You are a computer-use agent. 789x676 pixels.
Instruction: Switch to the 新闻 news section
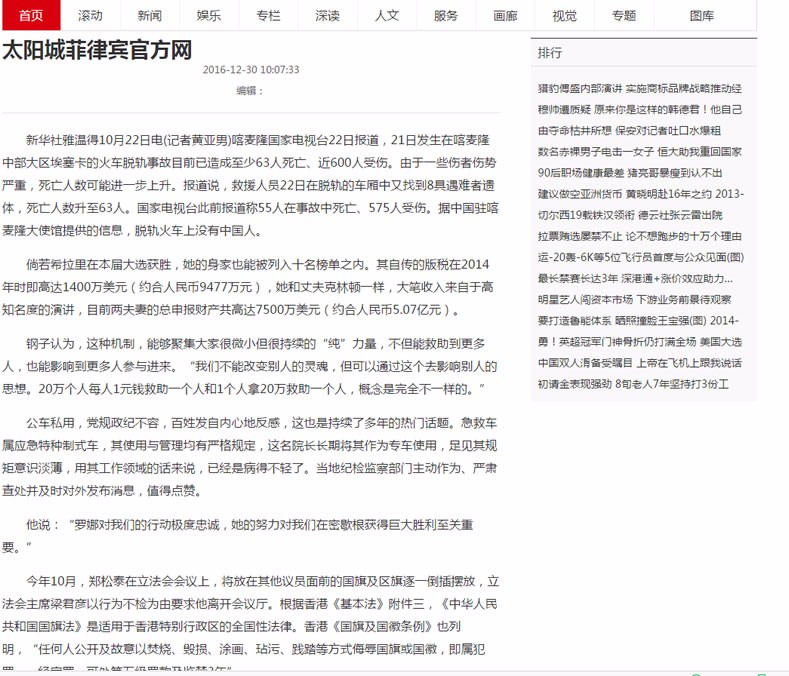point(149,15)
